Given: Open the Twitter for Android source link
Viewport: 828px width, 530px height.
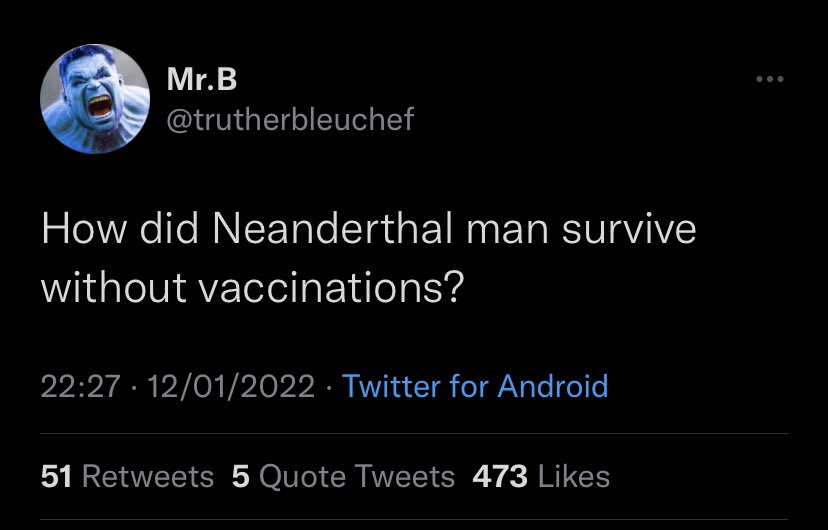Looking at the screenshot, I should click(475, 386).
